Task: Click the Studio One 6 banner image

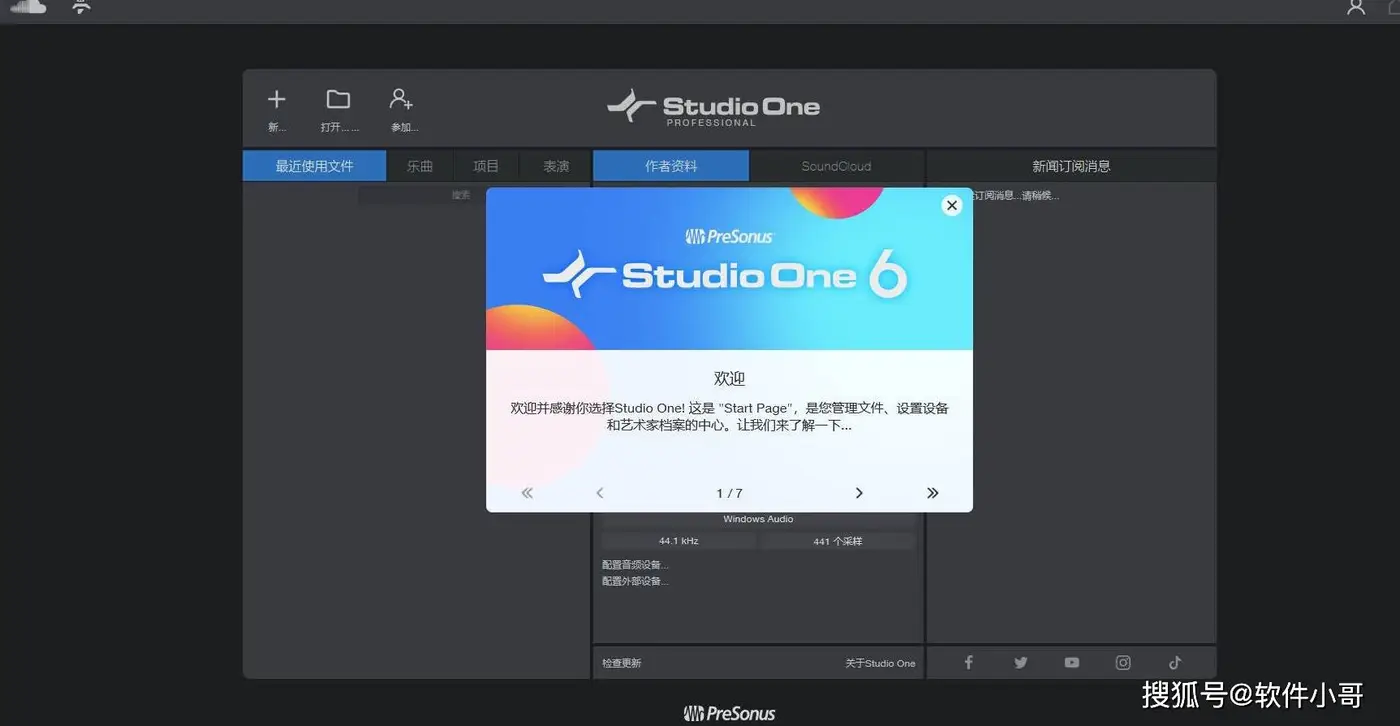Action: [730, 269]
